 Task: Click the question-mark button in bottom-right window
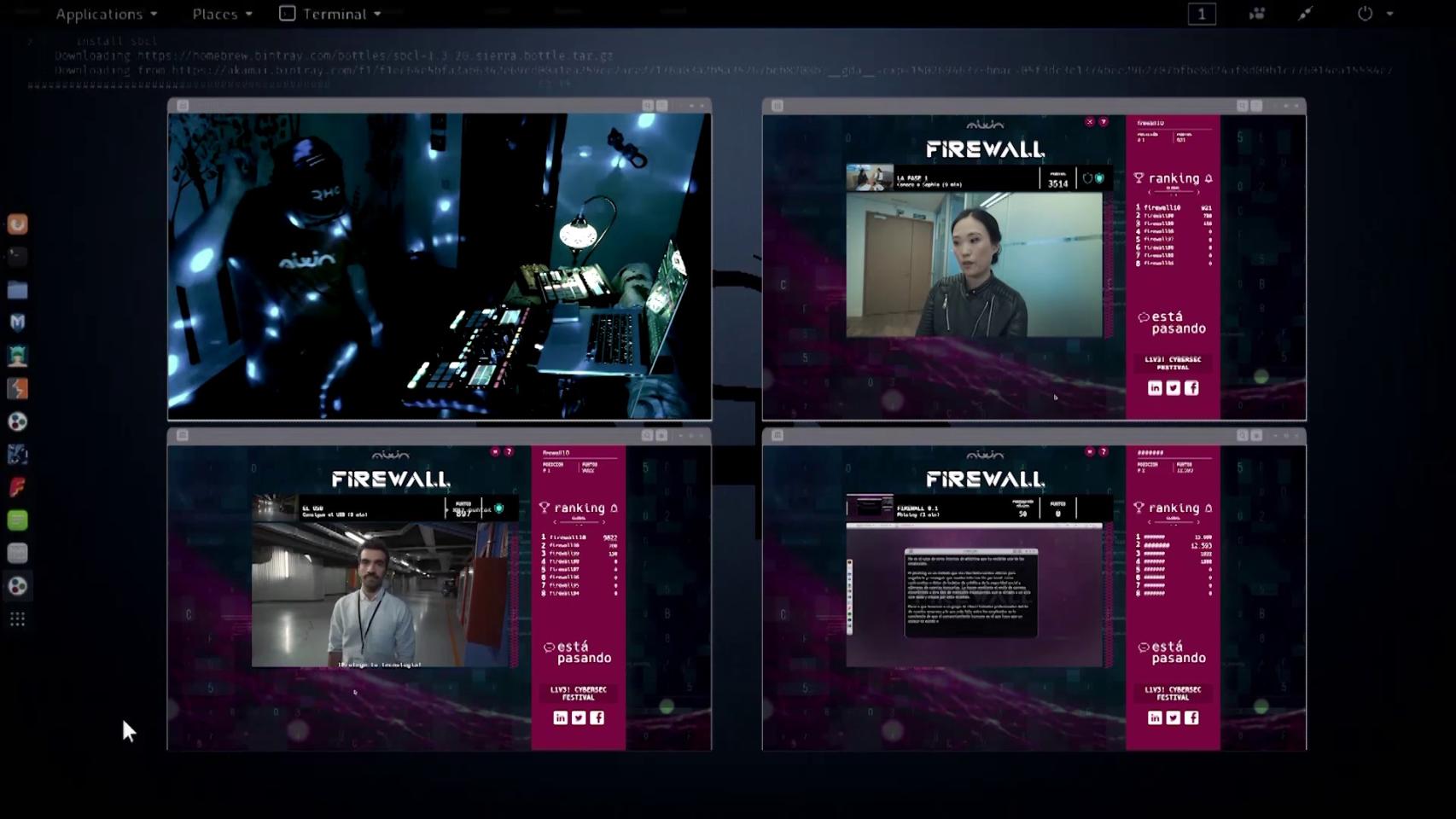[x=1104, y=451]
